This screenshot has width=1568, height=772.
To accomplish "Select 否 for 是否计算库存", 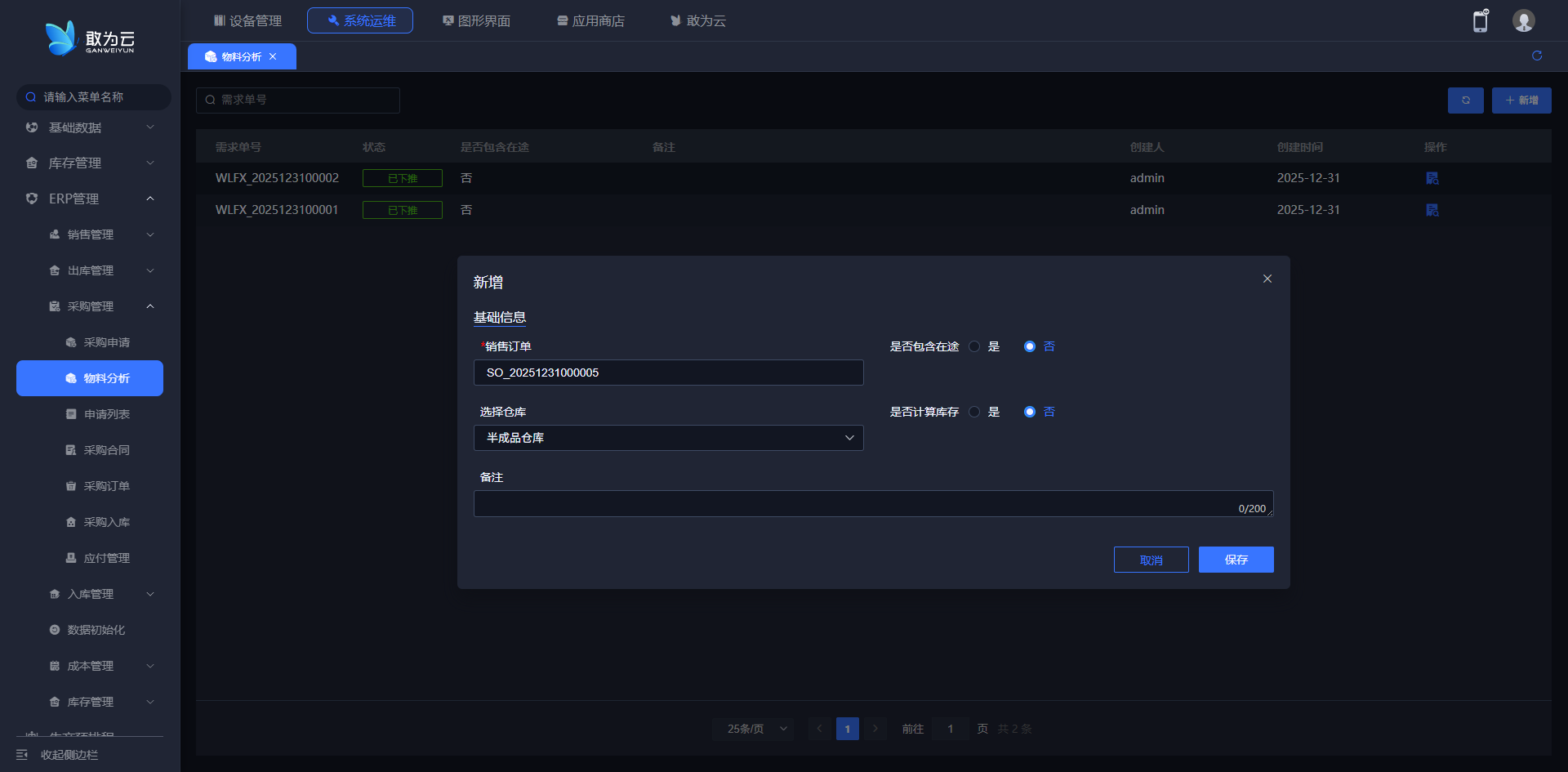I will click(1030, 412).
